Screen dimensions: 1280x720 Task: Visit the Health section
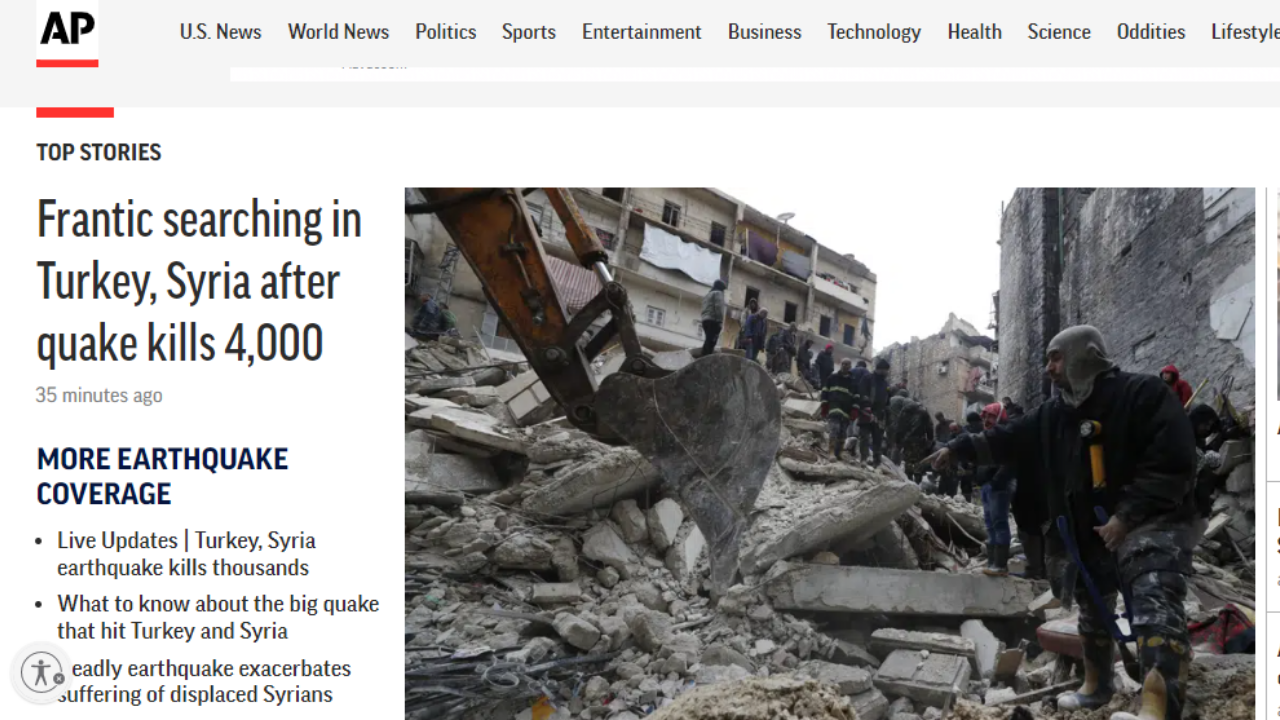click(975, 32)
